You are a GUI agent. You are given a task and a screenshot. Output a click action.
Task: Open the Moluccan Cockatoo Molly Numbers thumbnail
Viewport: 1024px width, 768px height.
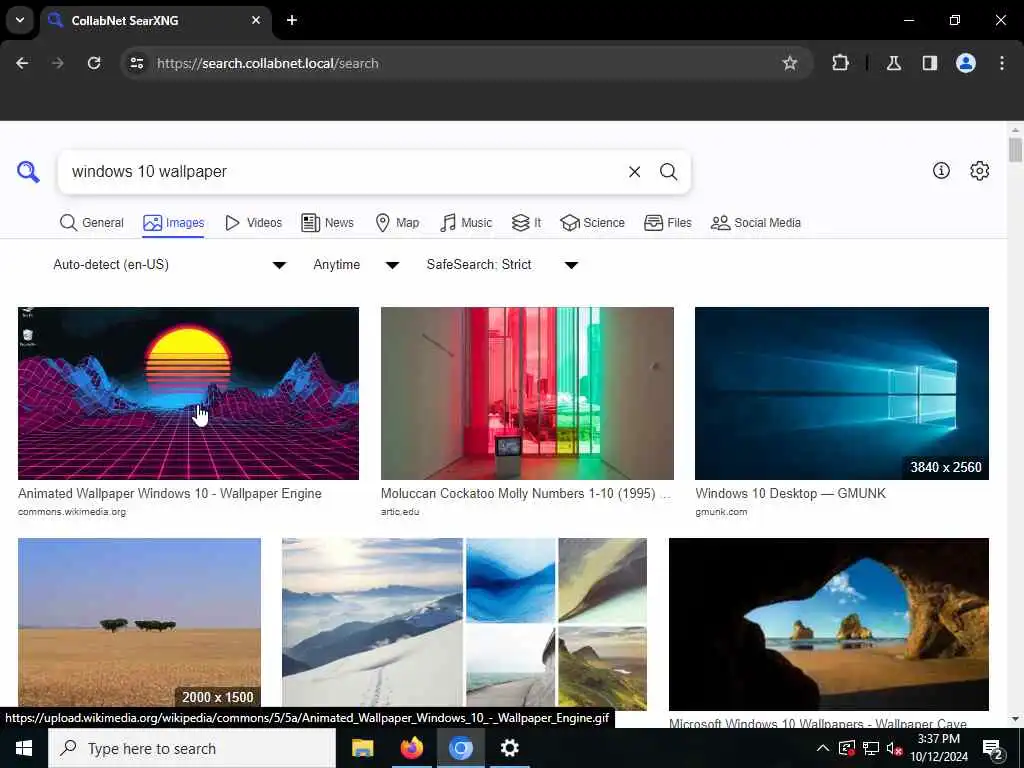point(527,393)
